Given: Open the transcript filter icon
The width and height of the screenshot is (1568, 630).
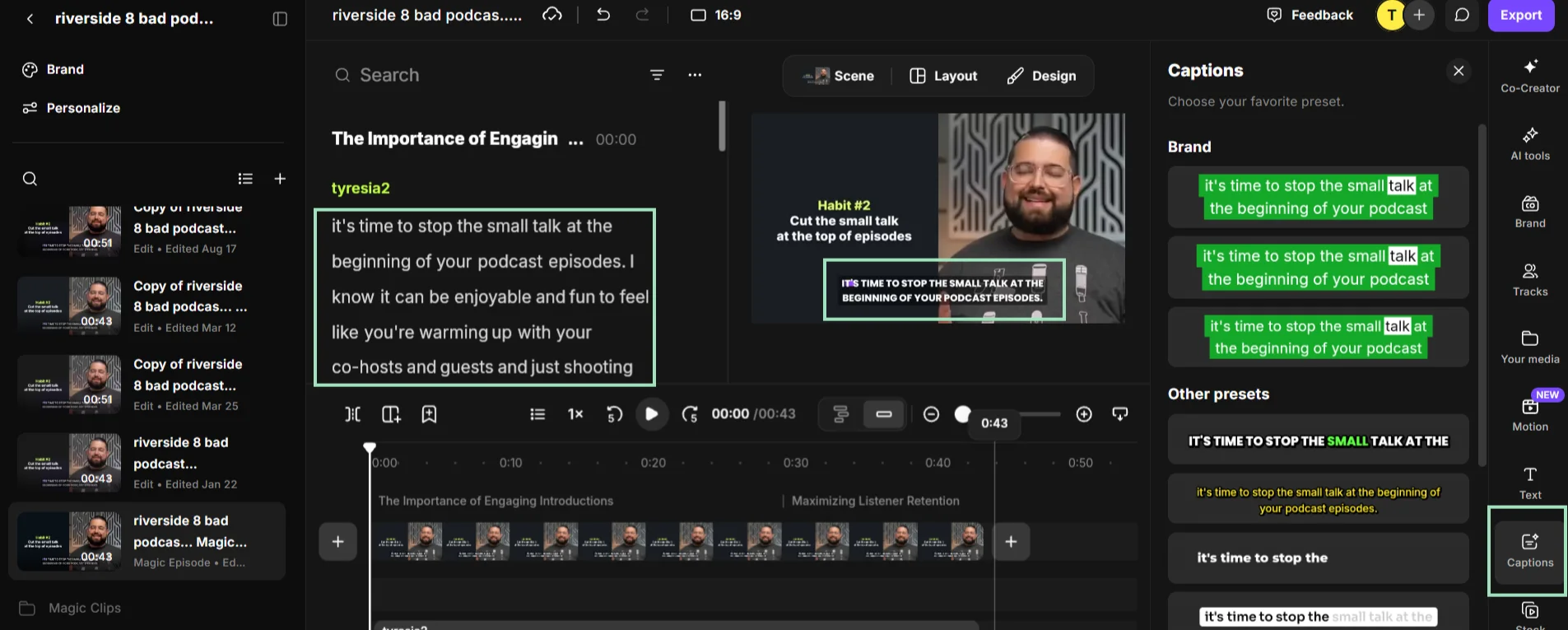Looking at the screenshot, I should [x=657, y=75].
